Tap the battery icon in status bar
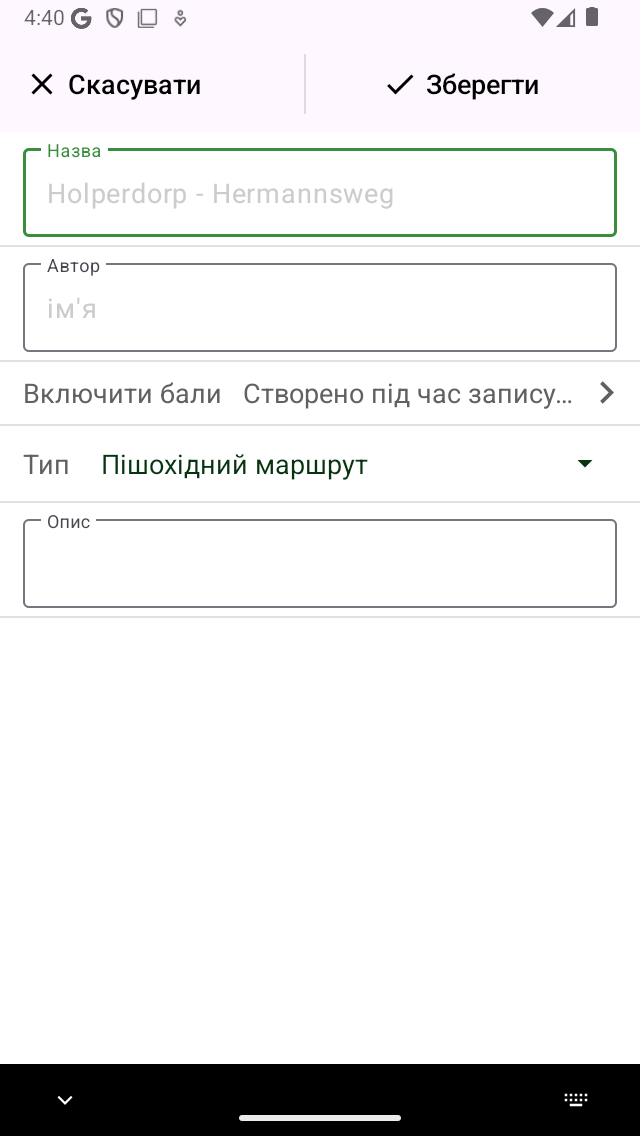This screenshot has height=1136, width=640. (x=592, y=17)
